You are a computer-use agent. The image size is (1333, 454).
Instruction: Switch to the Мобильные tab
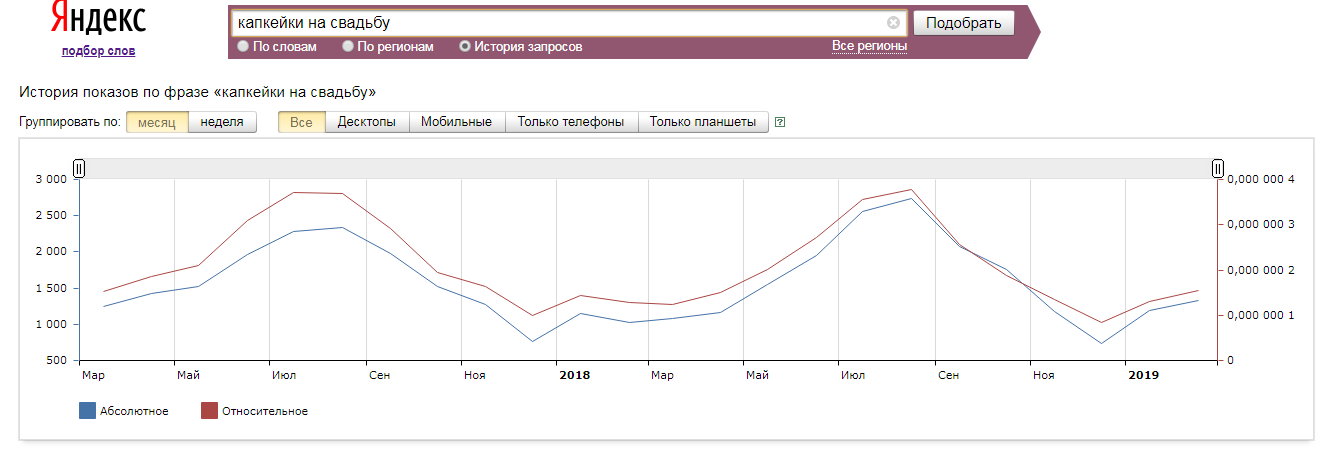[x=456, y=122]
